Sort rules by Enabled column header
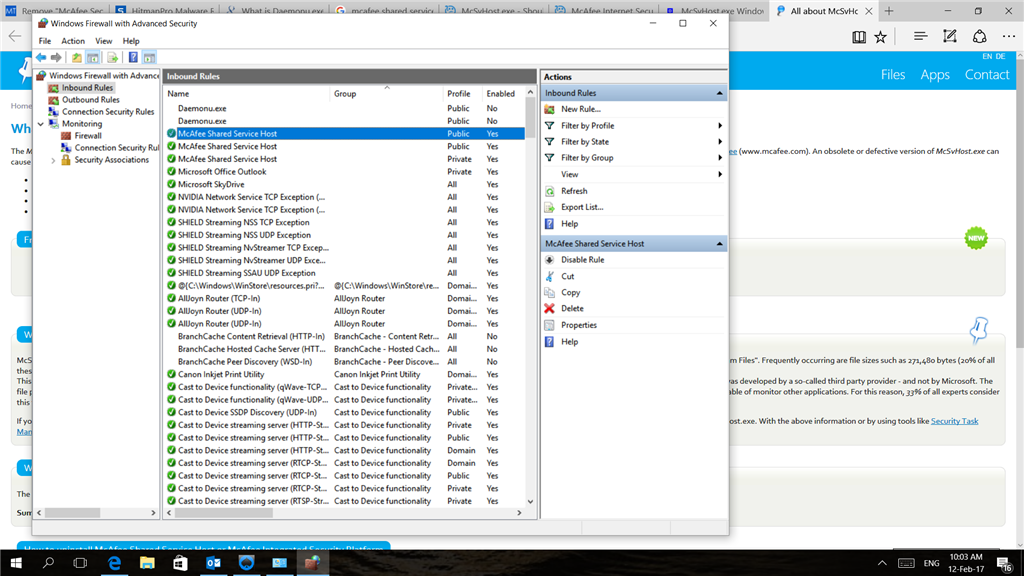Viewport: 1024px width, 576px height. pyautogui.click(x=502, y=94)
